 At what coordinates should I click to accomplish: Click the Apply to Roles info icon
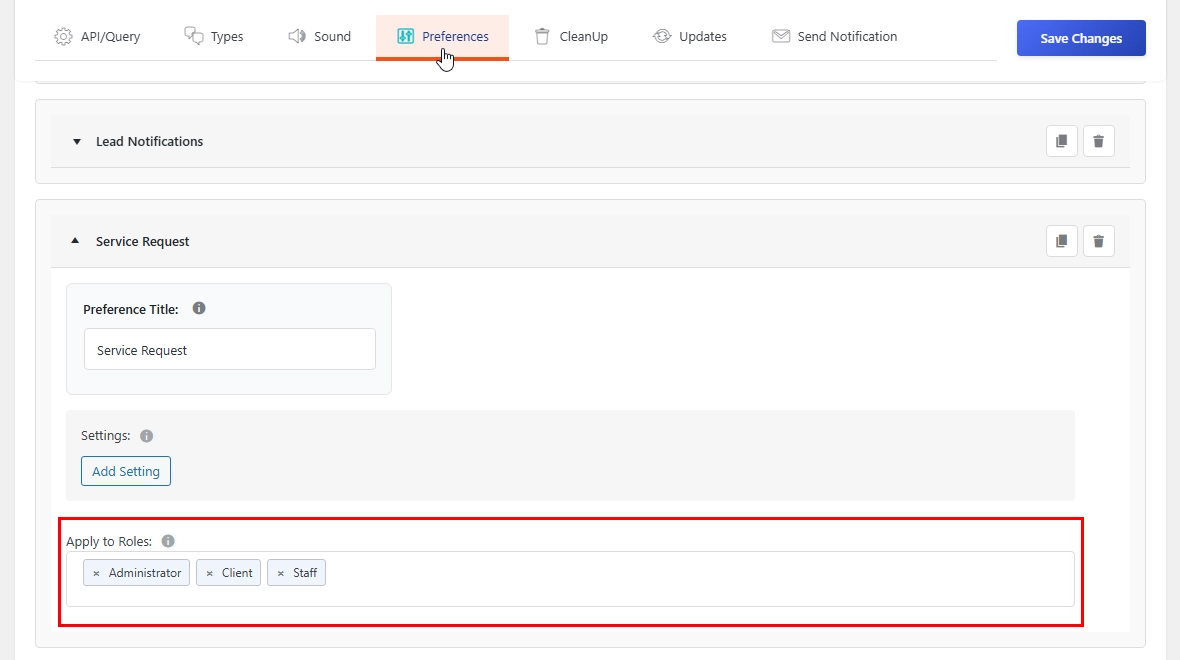click(x=168, y=541)
